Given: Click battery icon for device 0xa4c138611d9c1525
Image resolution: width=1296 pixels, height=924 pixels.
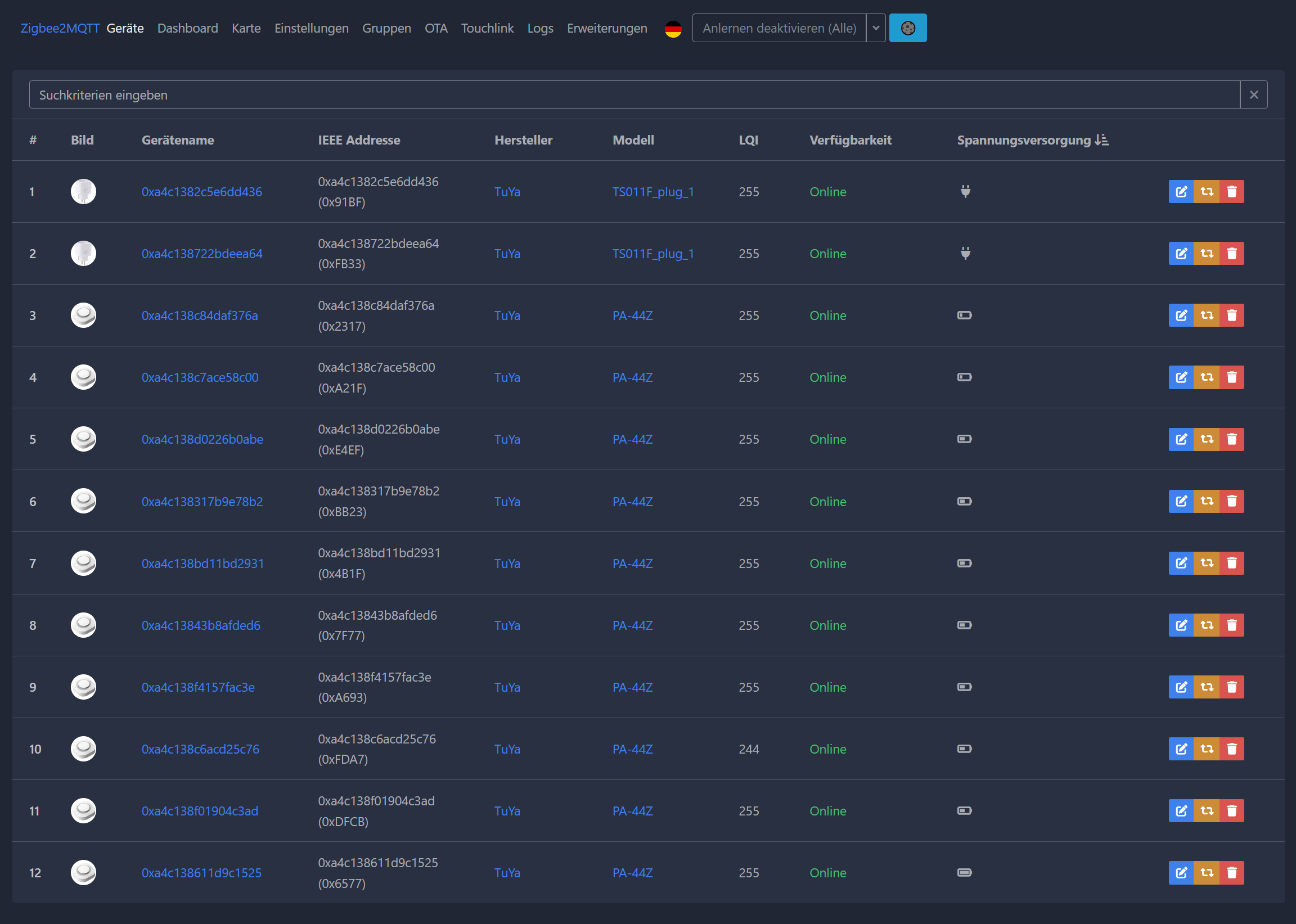Looking at the screenshot, I should click(x=964, y=873).
